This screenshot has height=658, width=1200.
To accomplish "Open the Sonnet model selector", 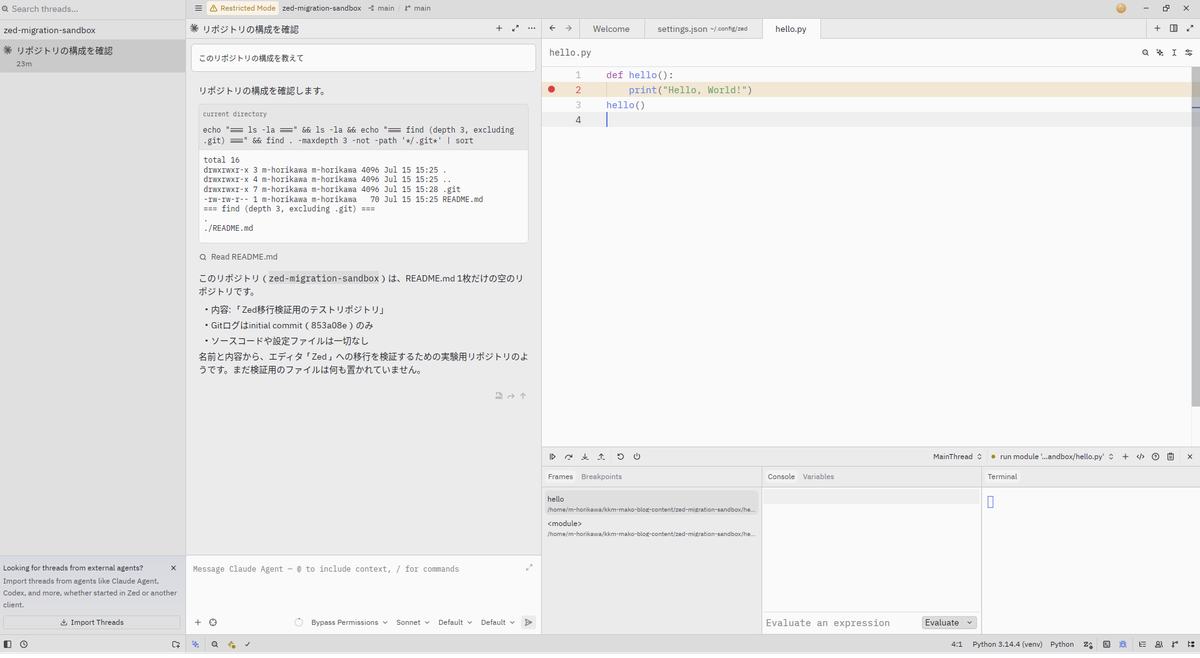I will (412, 622).
